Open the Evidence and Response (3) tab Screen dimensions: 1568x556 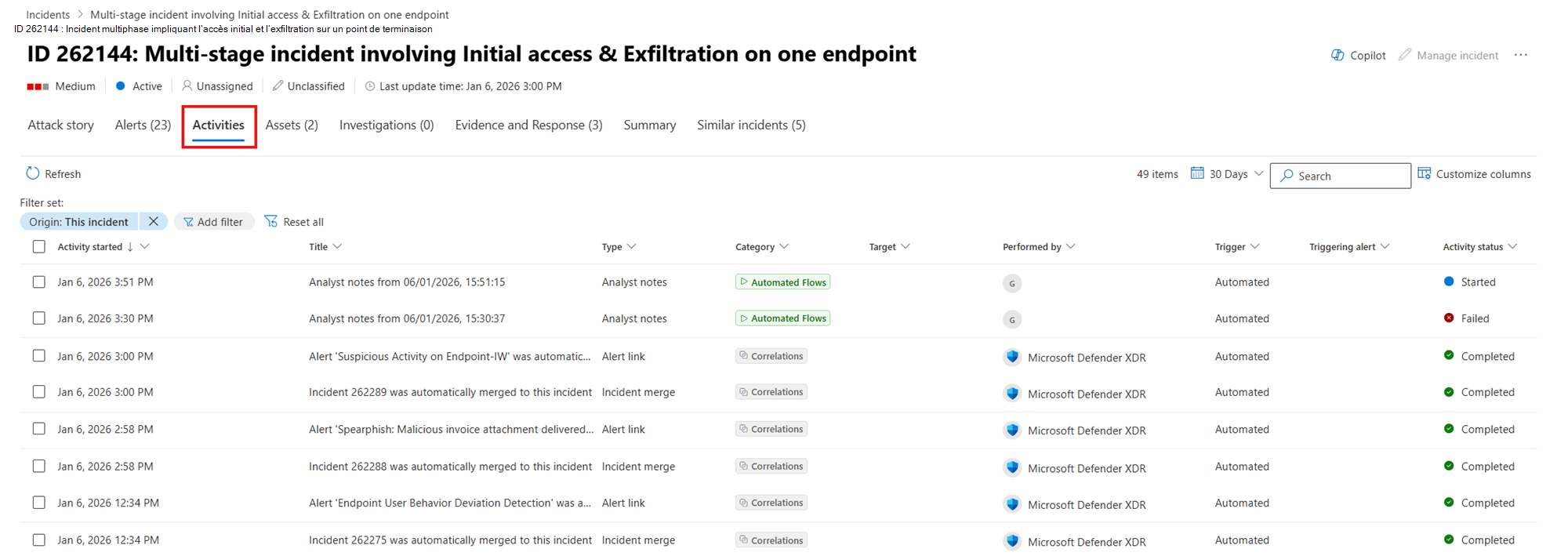tap(528, 125)
